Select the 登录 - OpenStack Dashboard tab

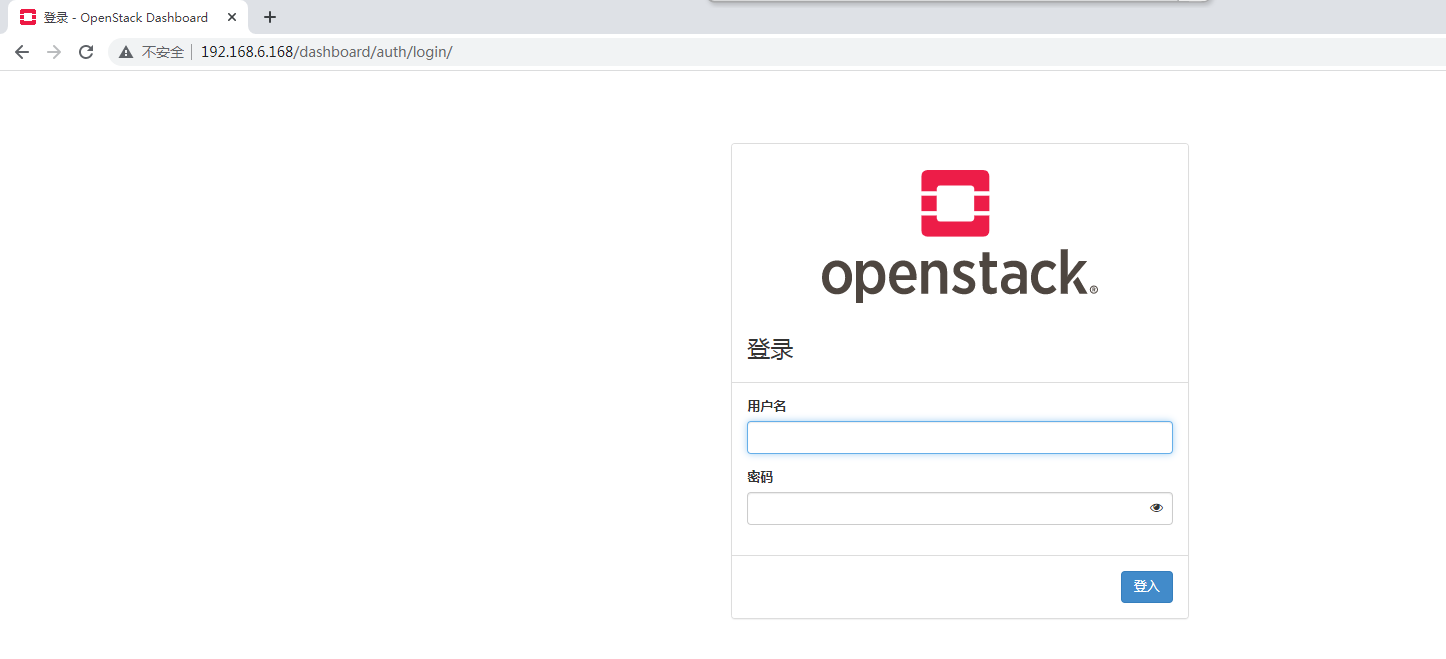(x=128, y=17)
